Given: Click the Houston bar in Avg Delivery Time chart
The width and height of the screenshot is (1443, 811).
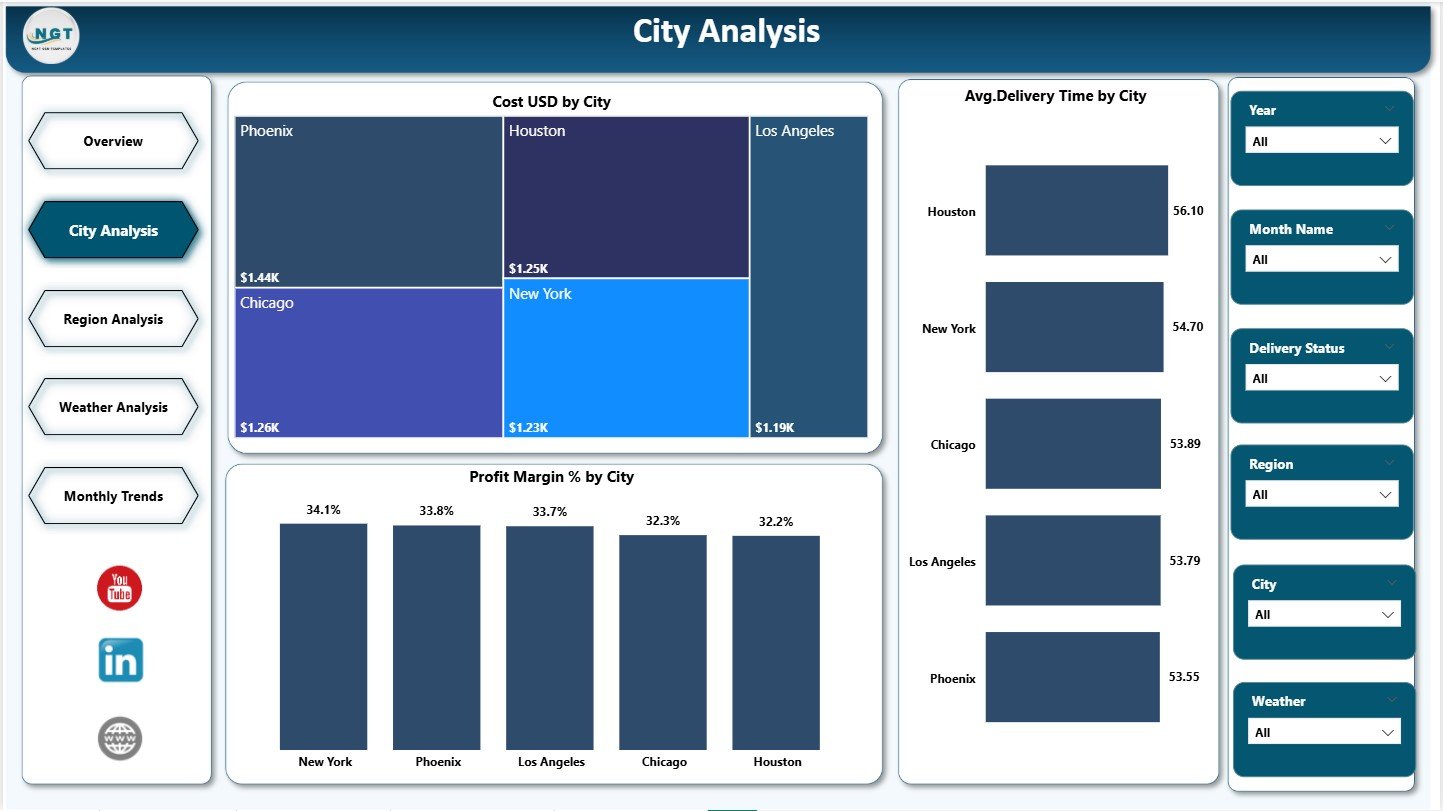Looking at the screenshot, I should (1076, 210).
